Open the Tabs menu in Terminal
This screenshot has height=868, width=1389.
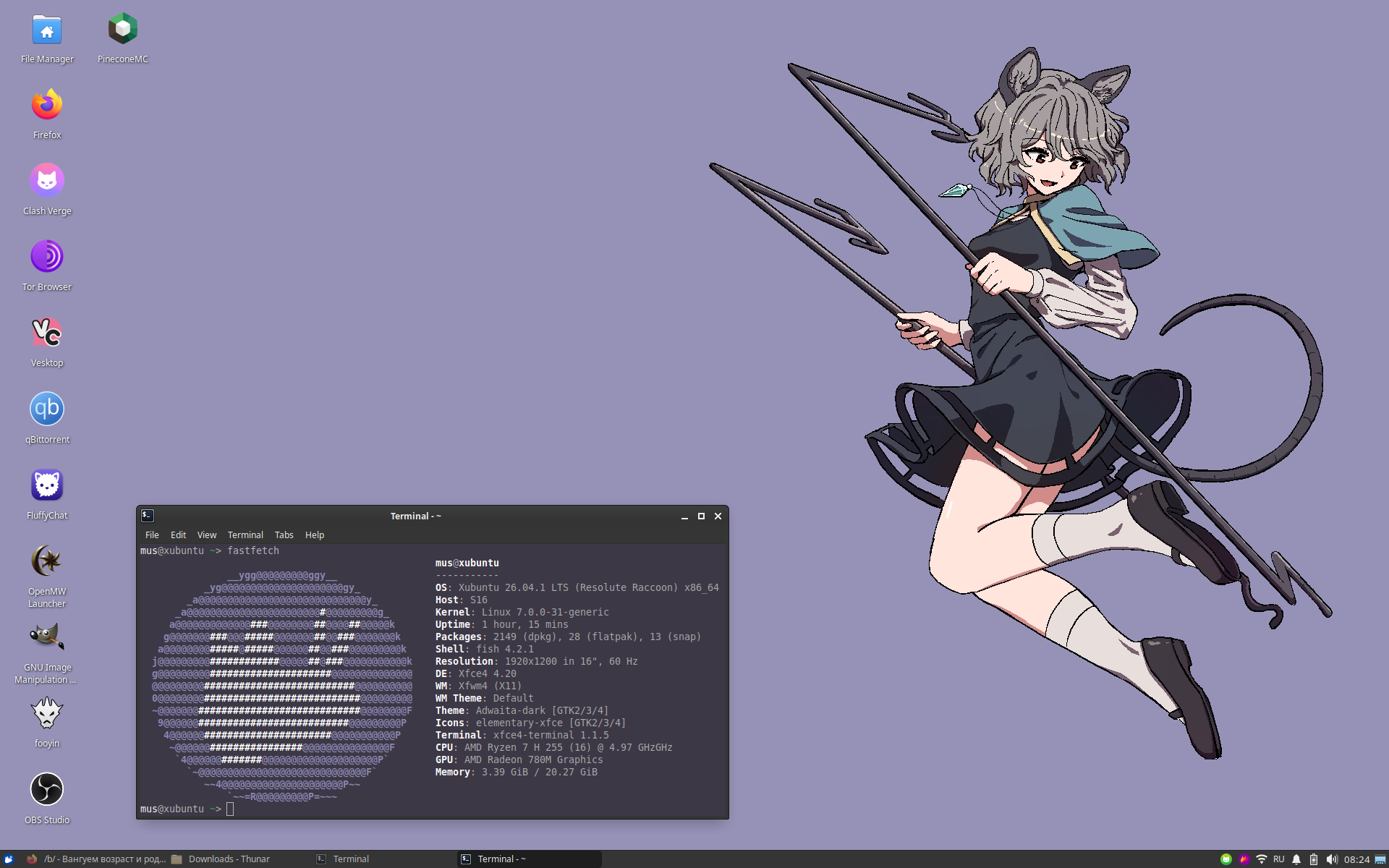[284, 535]
